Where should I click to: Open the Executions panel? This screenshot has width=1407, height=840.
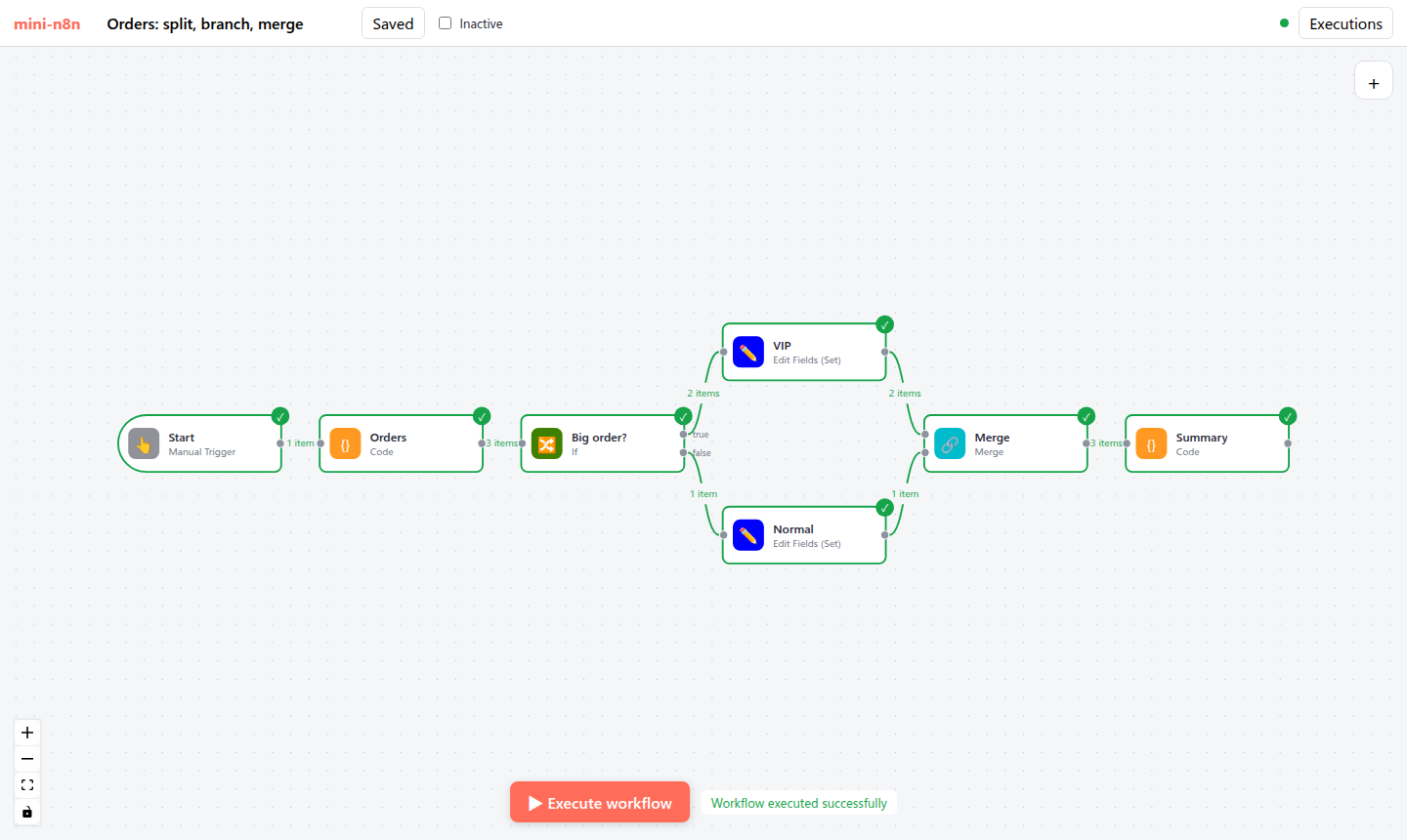1345,23
